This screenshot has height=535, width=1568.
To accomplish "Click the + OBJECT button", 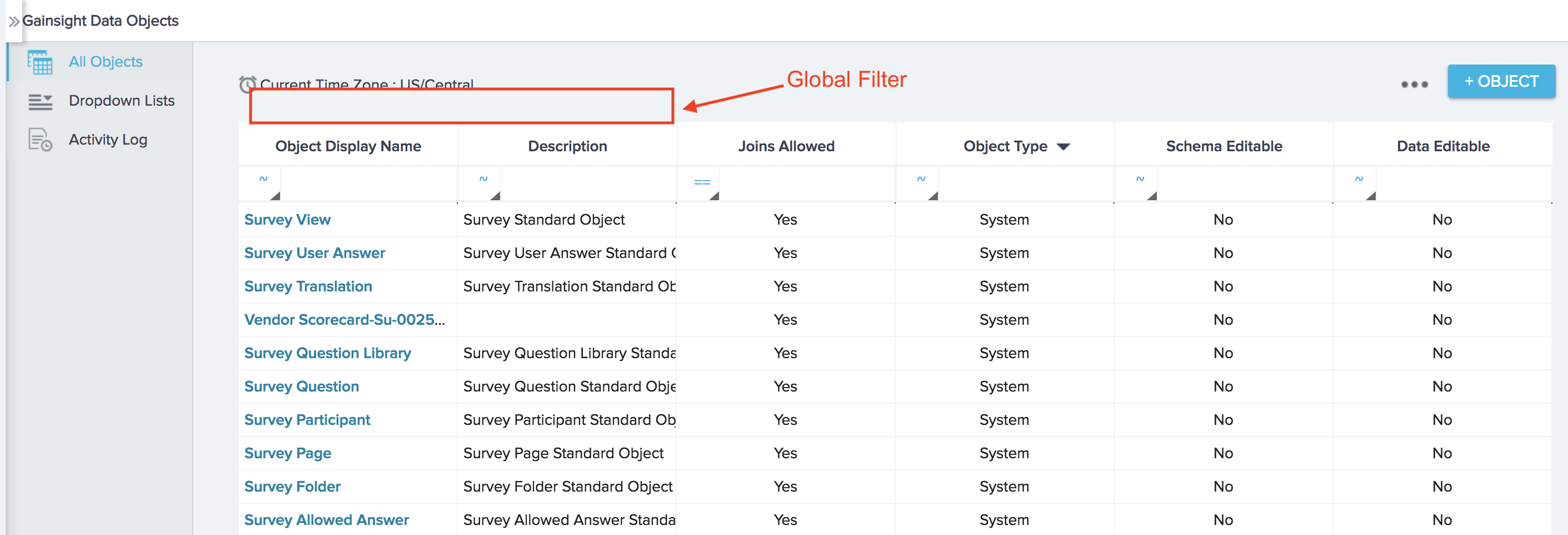I will pyautogui.click(x=1501, y=81).
